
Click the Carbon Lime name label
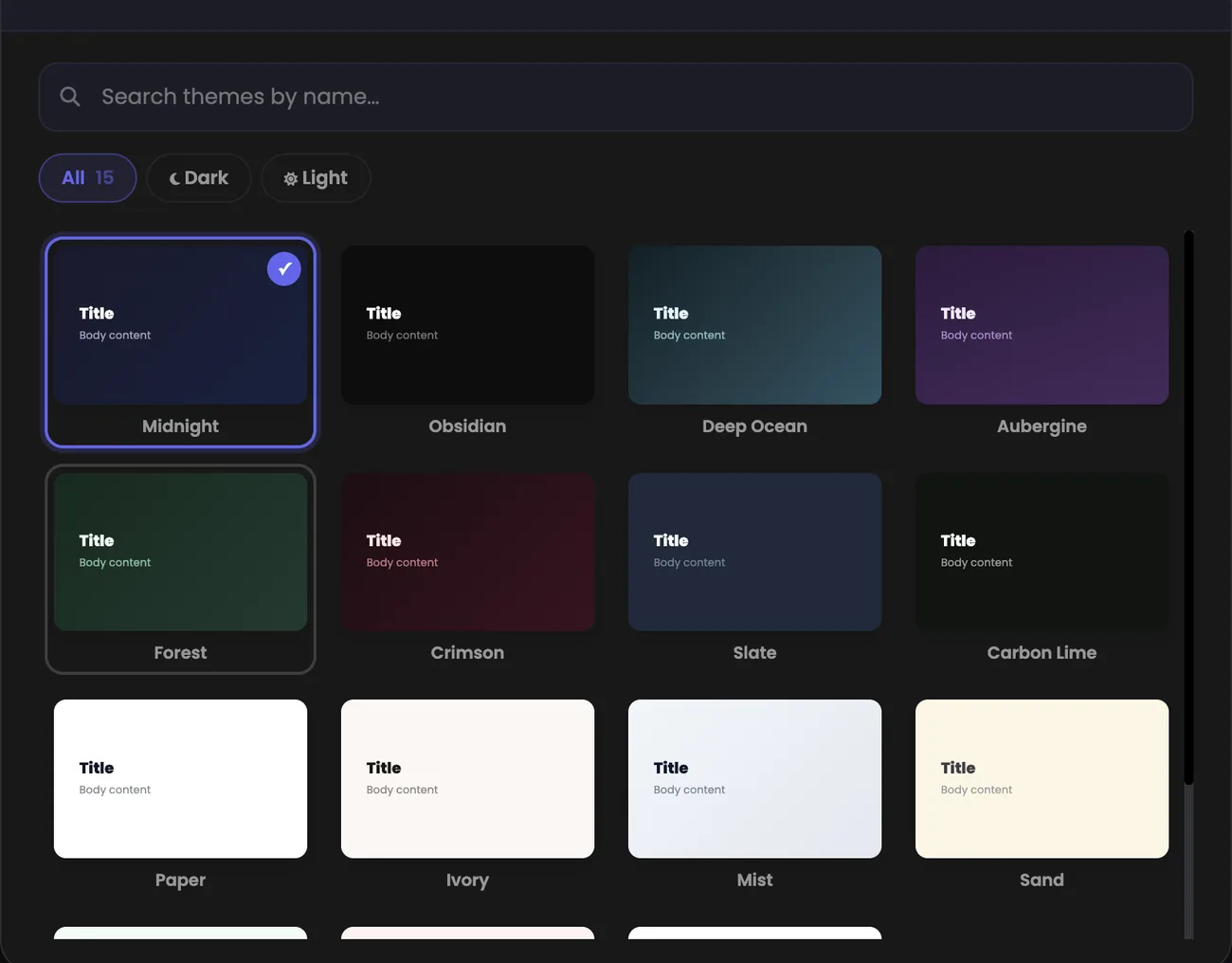pyautogui.click(x=1042, y=653)
